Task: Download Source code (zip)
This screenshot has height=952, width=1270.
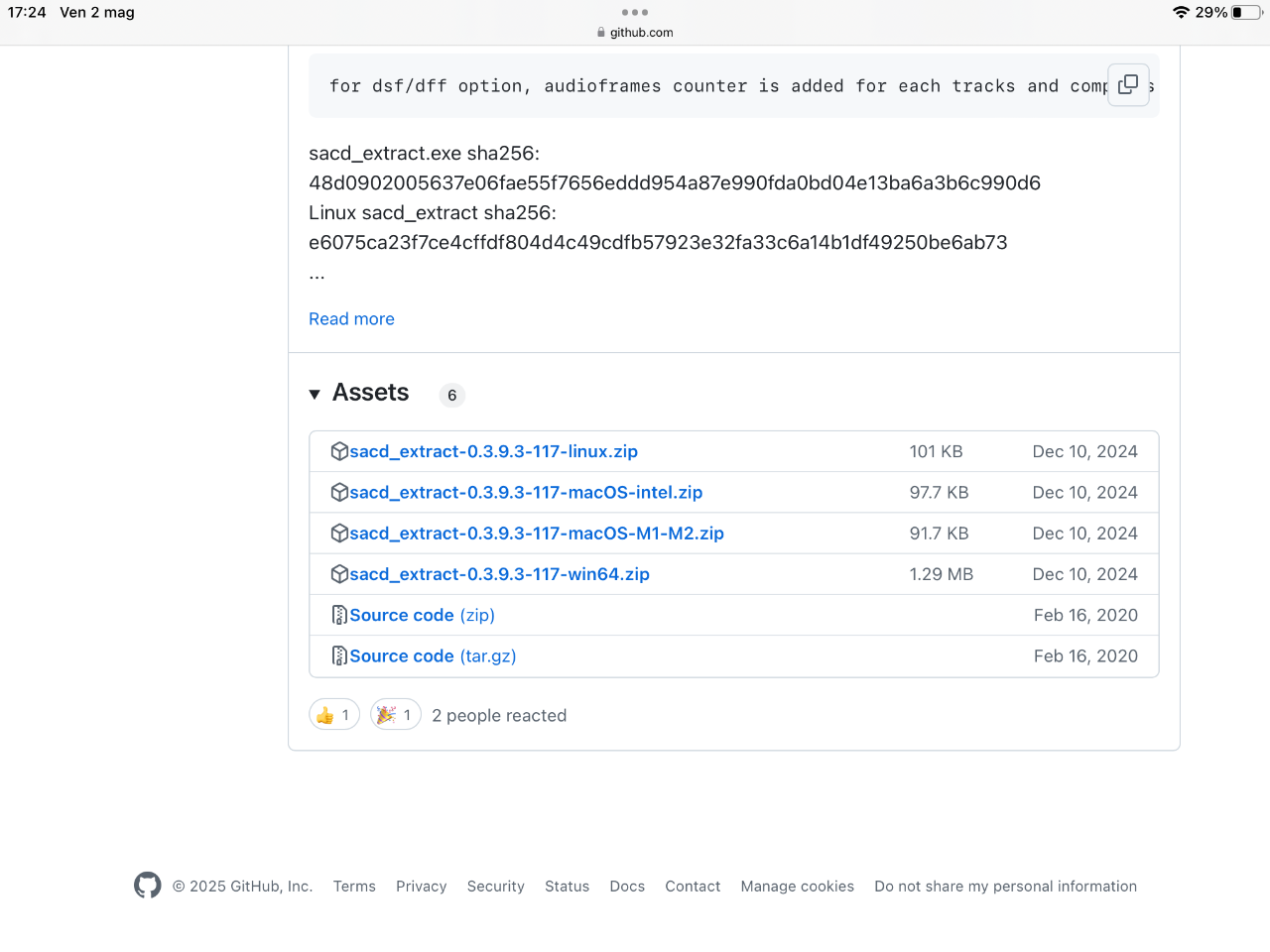Action: [422, 615]
